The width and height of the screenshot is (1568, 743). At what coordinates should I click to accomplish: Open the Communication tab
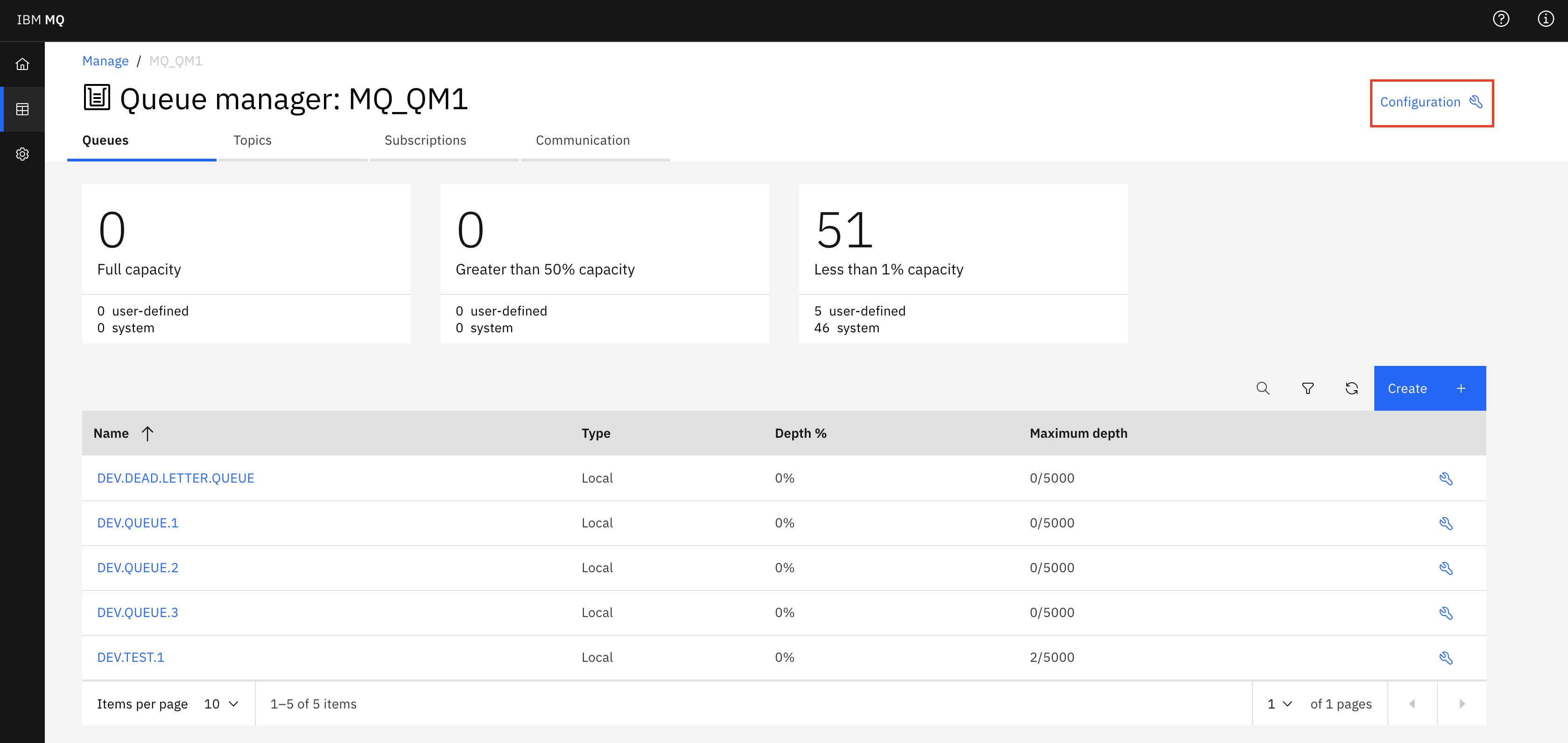[583, 140]
